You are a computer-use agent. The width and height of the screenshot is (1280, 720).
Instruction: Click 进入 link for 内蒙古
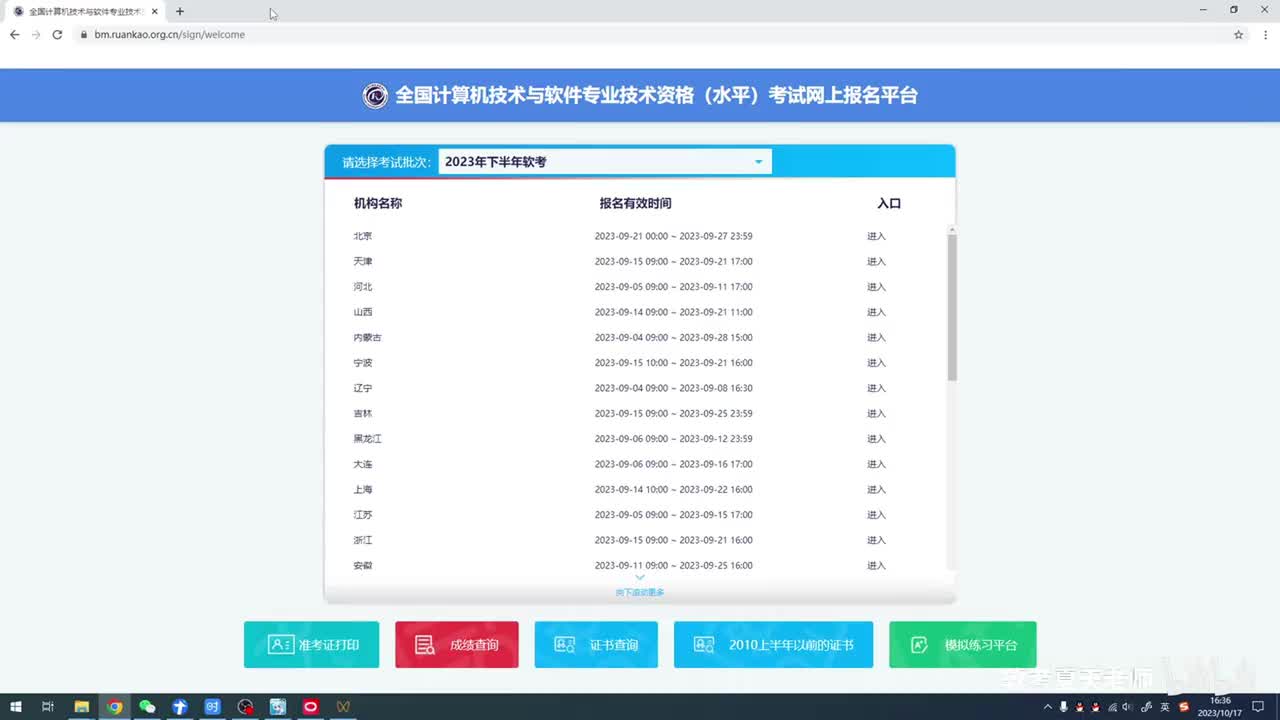pos(876,338)
